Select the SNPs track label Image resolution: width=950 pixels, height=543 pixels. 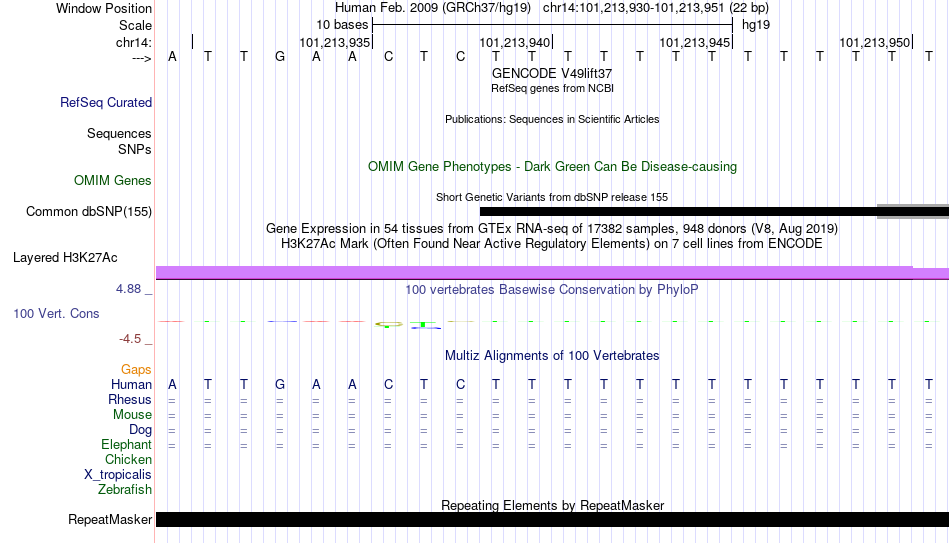coord(135,149)
